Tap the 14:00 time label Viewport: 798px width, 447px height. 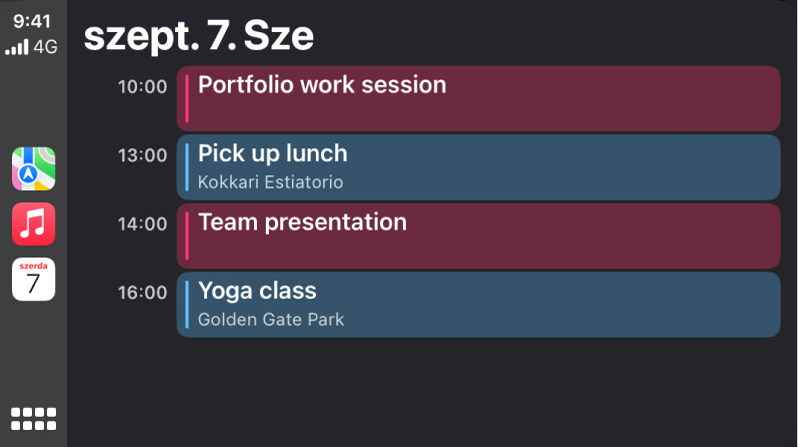click(x=142, y=224)
